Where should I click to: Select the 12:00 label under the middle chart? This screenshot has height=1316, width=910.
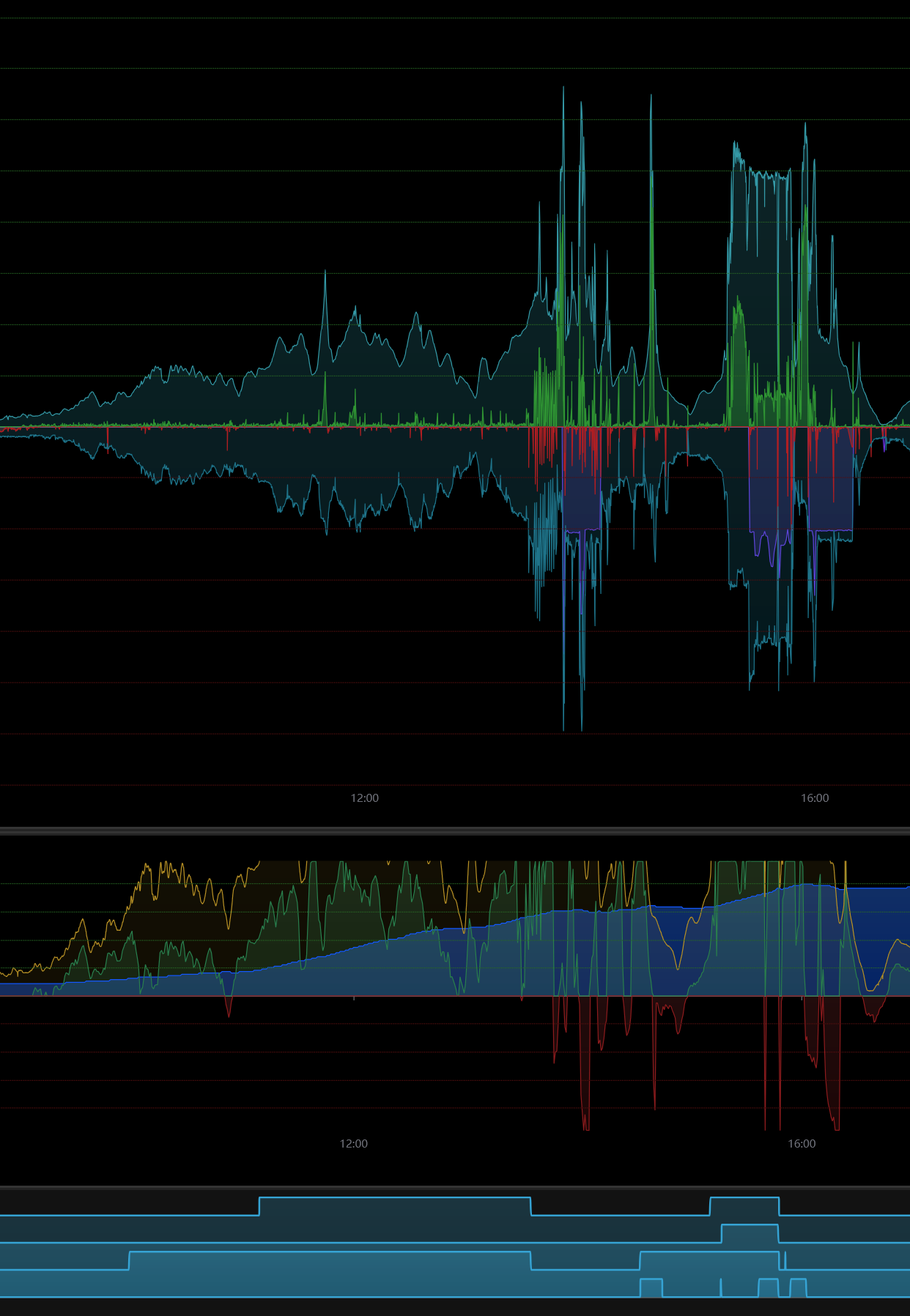(353, 1143)
